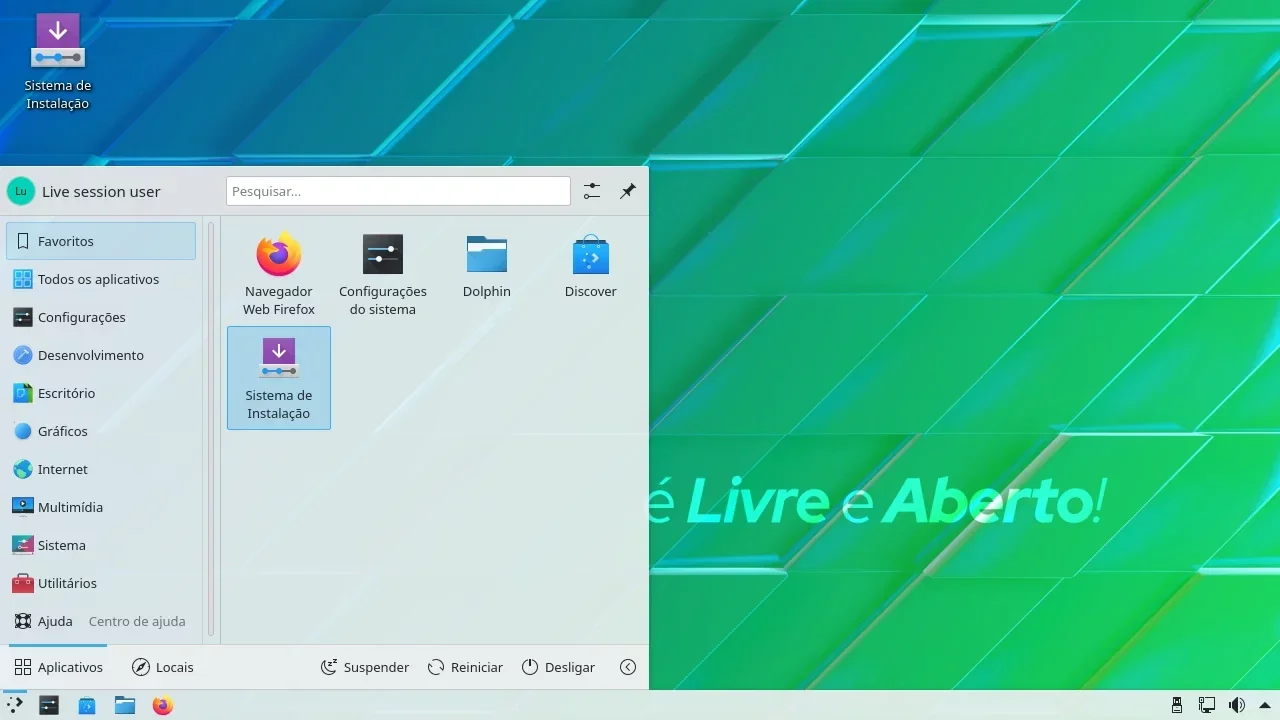Open the Escritório category
Screen dimensions: 1280x720
(x=101, y=393)
